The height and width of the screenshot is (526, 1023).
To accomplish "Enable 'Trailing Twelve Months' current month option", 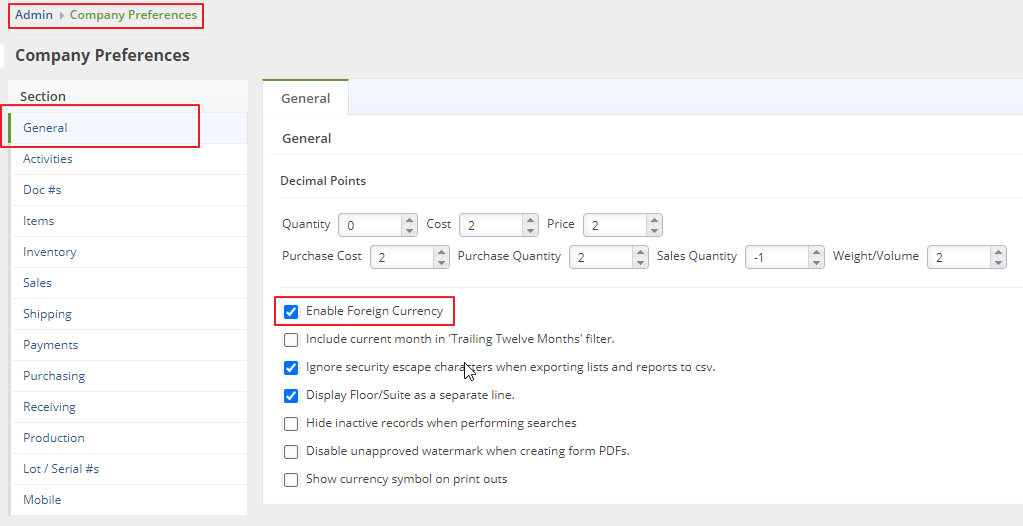I will (291, 340).
